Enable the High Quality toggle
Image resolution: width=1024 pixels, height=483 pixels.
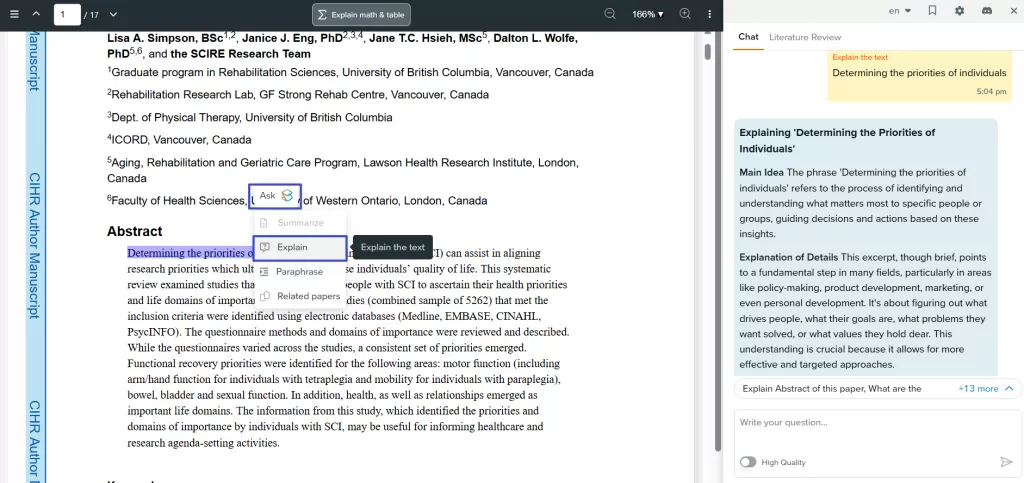tap(748, 462)
